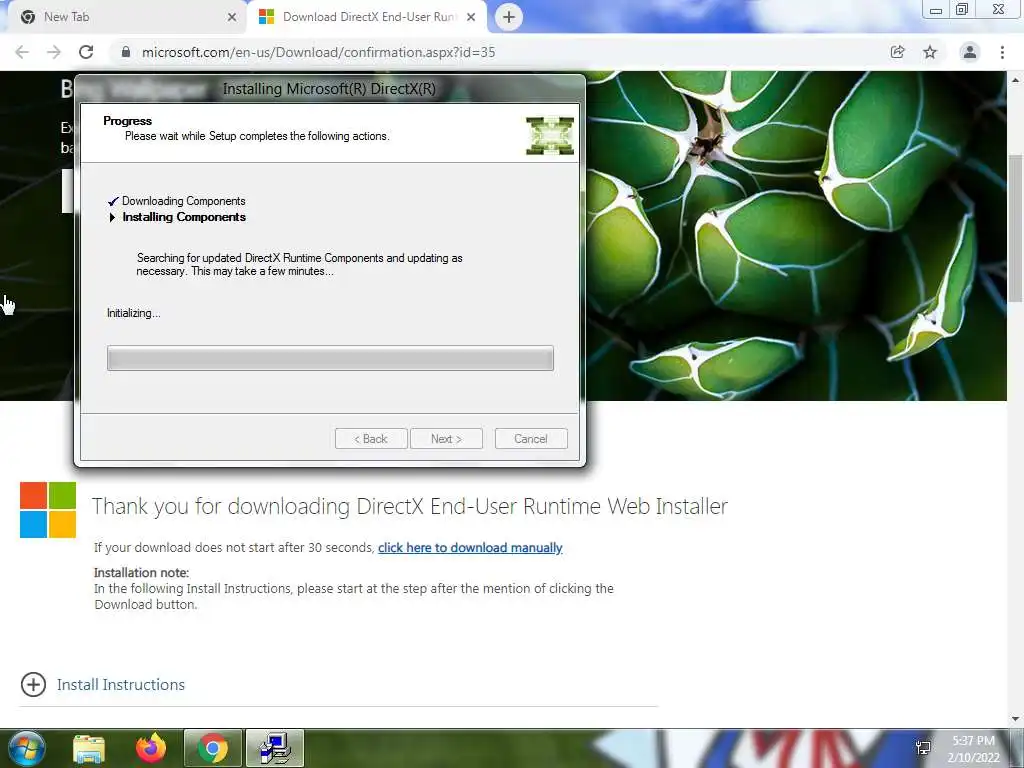The height and width of the screenshot is (768, 1024).
Task: Click the DirectX logo in installer header
Action: 550,136
